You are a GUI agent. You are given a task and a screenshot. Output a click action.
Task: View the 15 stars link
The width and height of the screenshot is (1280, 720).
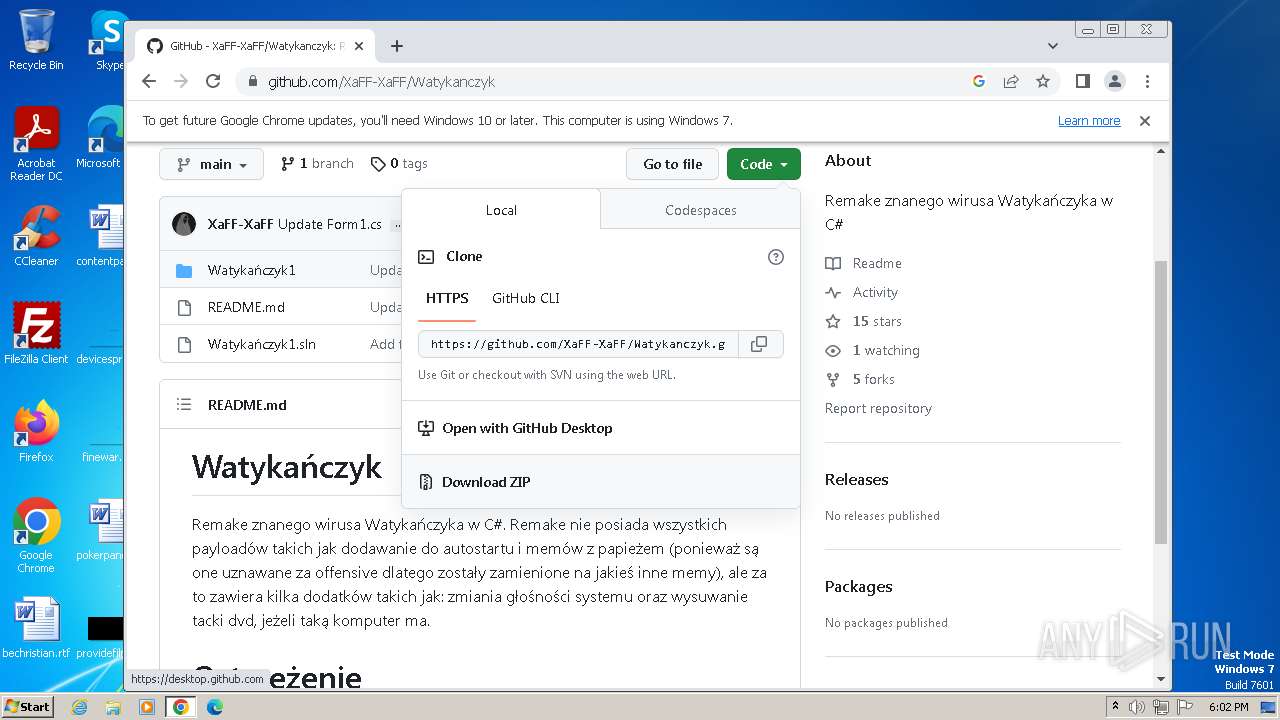[x=864, y=321]
